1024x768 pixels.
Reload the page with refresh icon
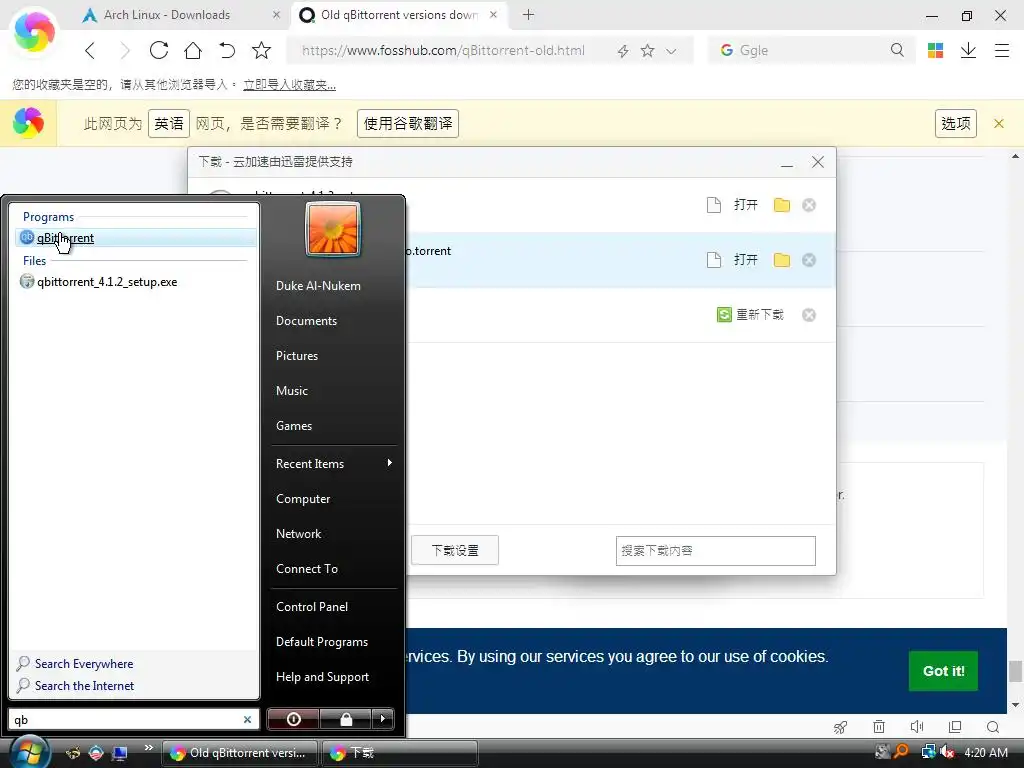click(x=159, y=50)
